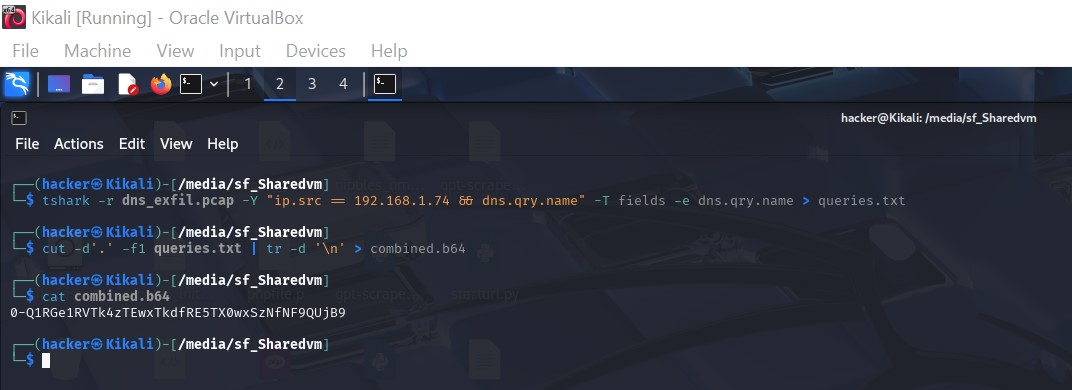This screenshot has height=390, width=1072.
Task: Launch Firefox from the panel
Action: [x=161, y=84]
